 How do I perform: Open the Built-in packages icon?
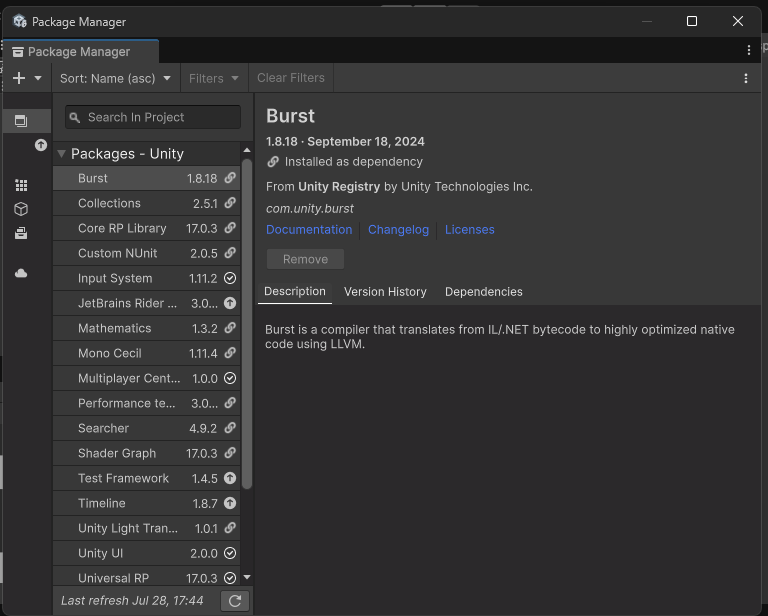(21, 233)
